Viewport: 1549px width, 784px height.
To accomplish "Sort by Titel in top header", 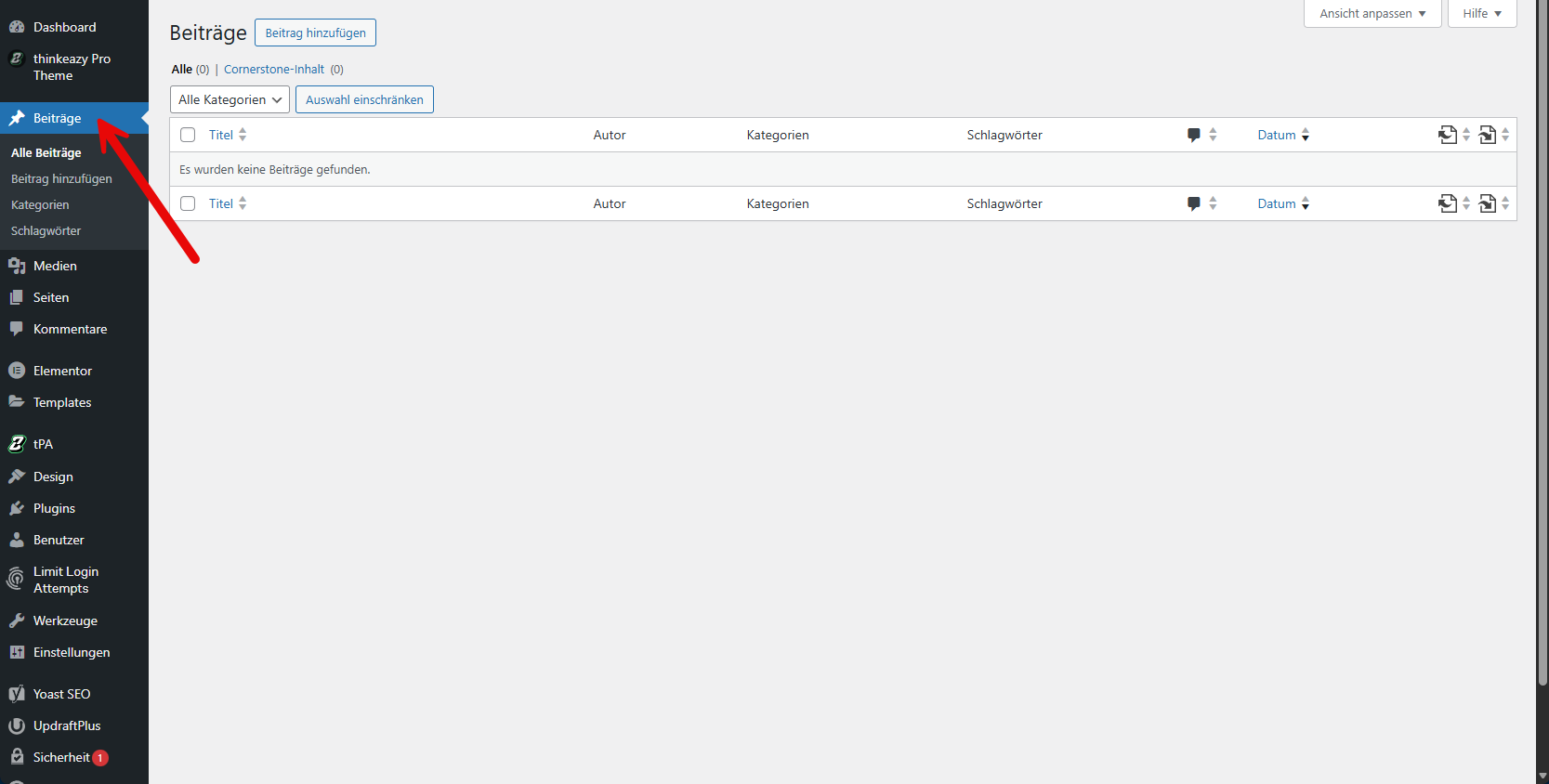I will (228, 135).
